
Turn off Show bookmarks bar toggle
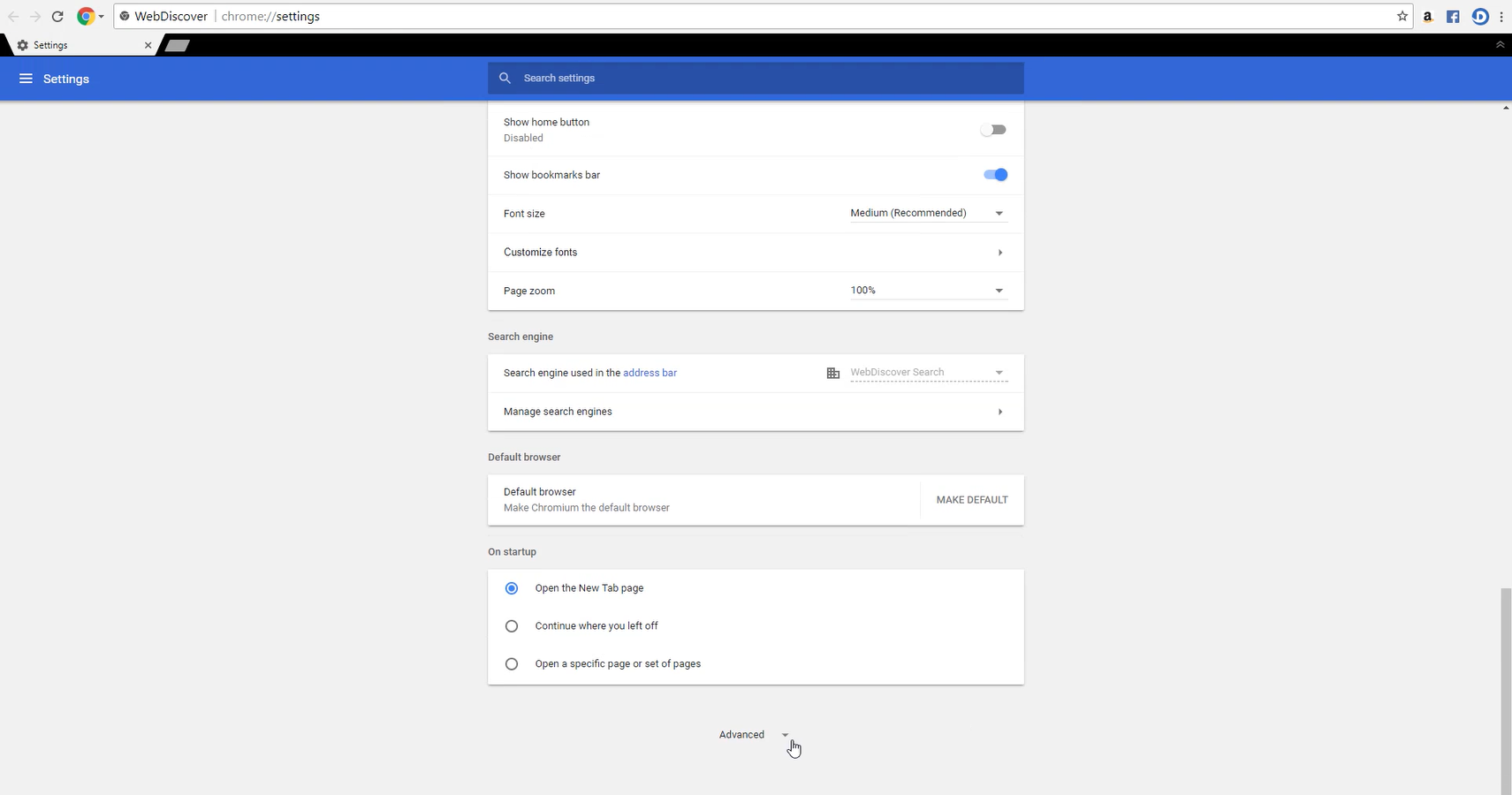click(x=996, y=175)
